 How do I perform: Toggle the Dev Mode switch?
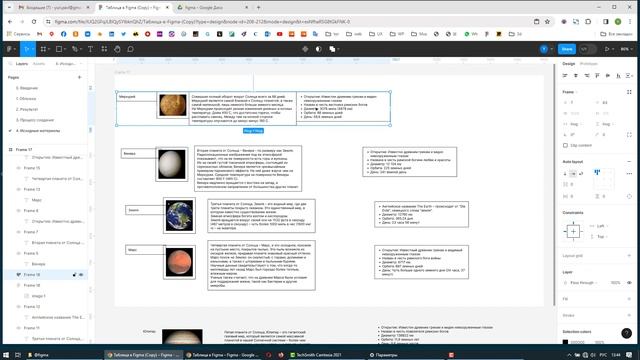coord(588,49)
